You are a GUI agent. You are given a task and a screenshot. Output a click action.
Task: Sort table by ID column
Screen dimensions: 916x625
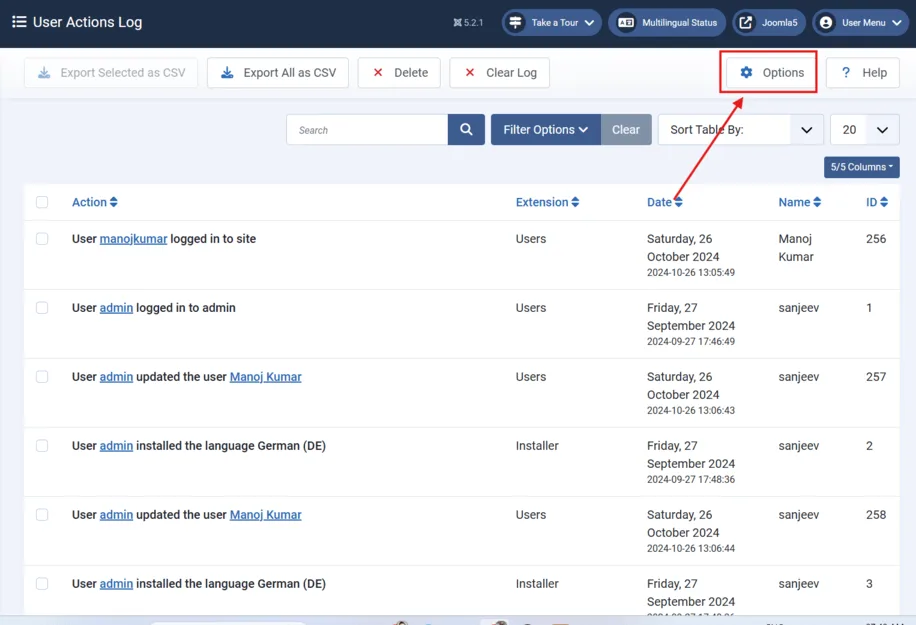pos(877,202)
